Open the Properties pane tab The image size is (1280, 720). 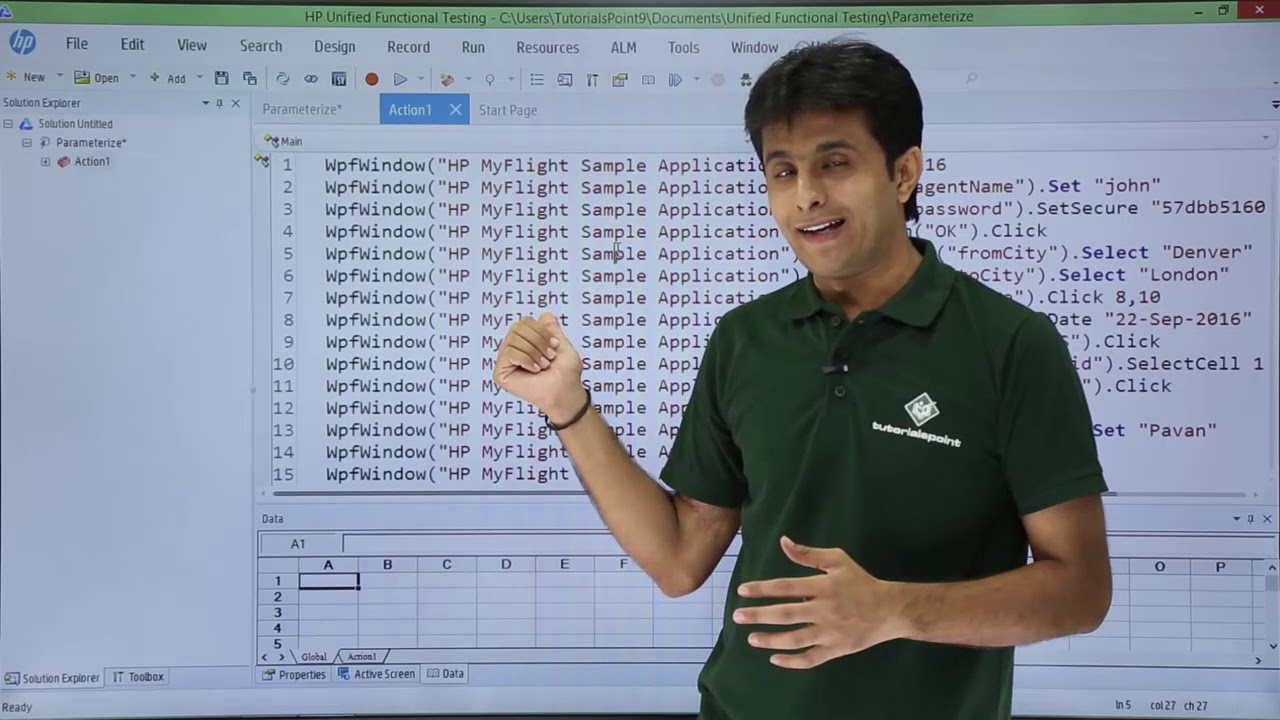[294, 674]
